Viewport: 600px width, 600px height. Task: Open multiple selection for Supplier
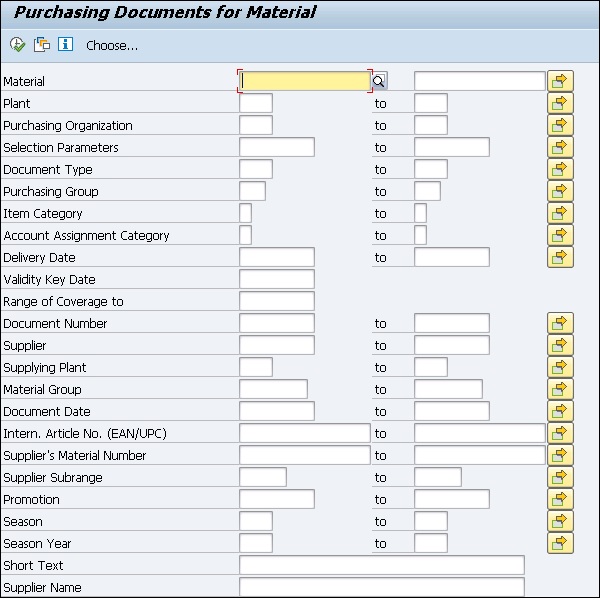pyautogui.click(x=560, y=345)
